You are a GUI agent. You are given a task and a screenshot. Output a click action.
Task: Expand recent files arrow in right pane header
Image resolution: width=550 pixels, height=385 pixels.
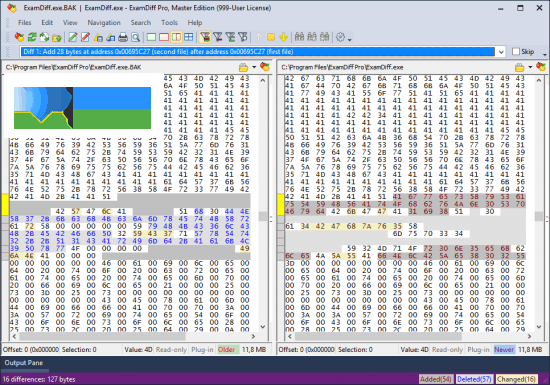tap(530, 67)
